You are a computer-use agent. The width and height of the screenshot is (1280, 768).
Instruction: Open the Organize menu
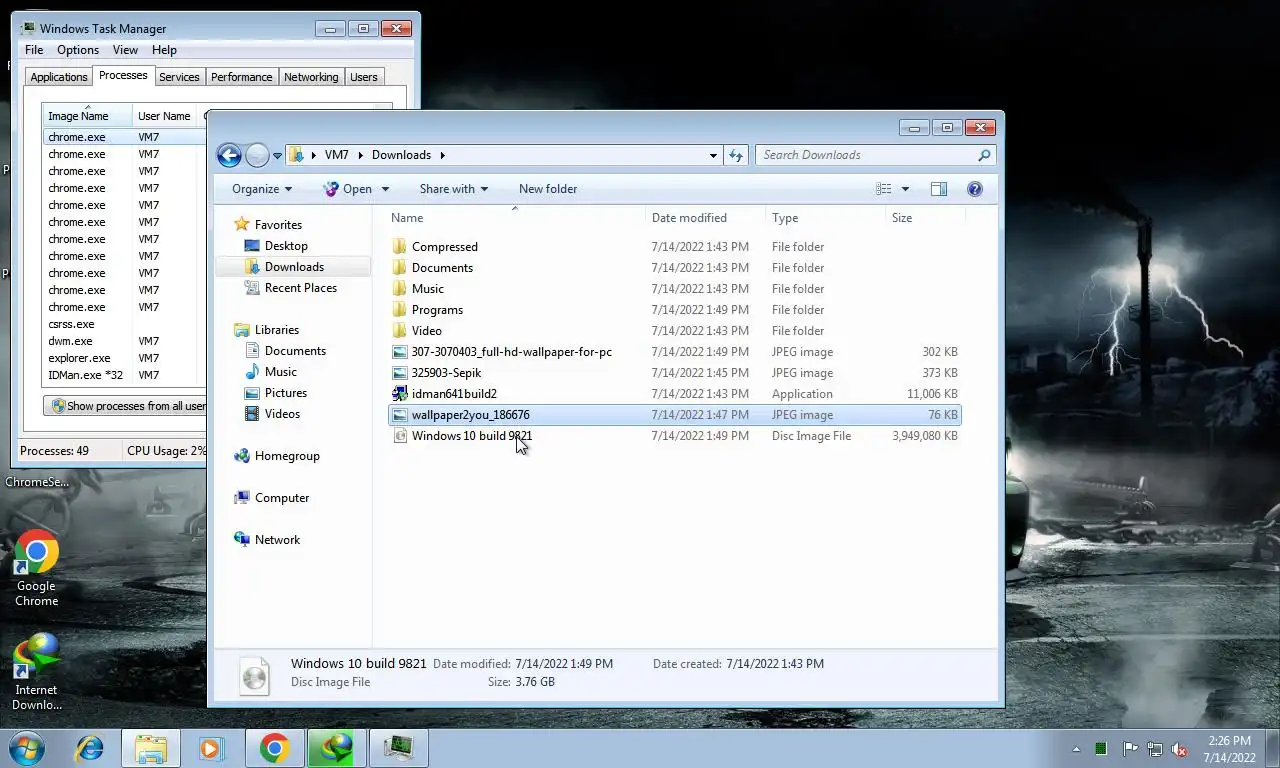[x=262, y=189]
